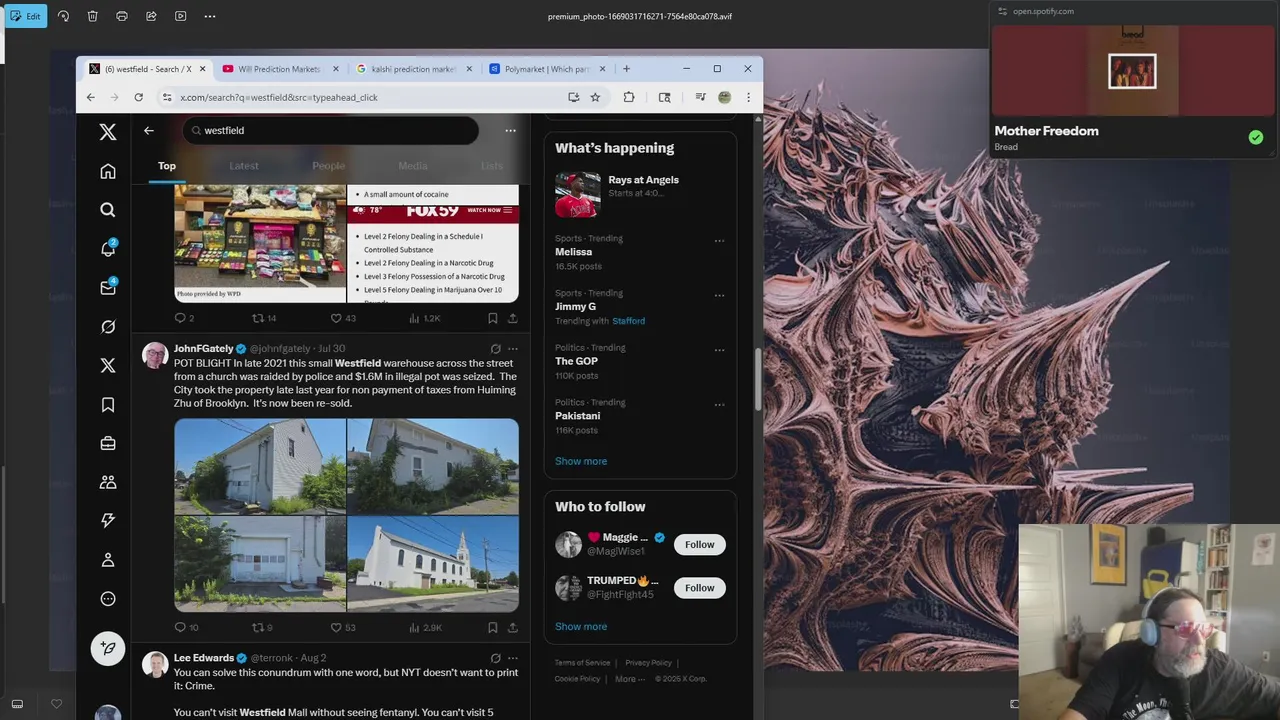Viewport: 1280px width, 720px height.
Task: Share JohnFGately's POT BLIGHT post
Action: [512, 627]
